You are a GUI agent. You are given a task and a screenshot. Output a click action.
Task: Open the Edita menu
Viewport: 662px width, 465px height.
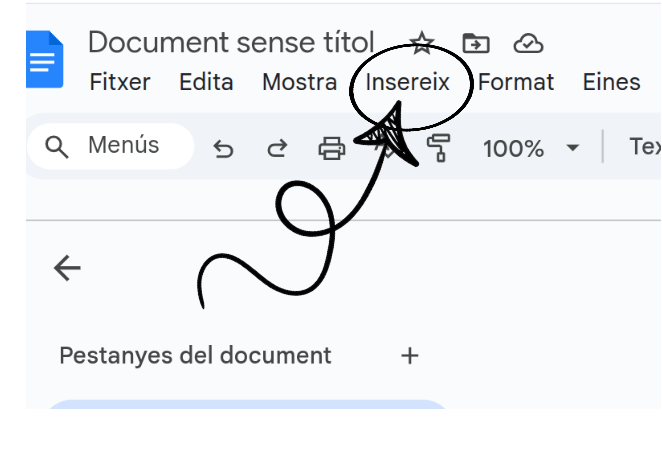coord(206,82)
